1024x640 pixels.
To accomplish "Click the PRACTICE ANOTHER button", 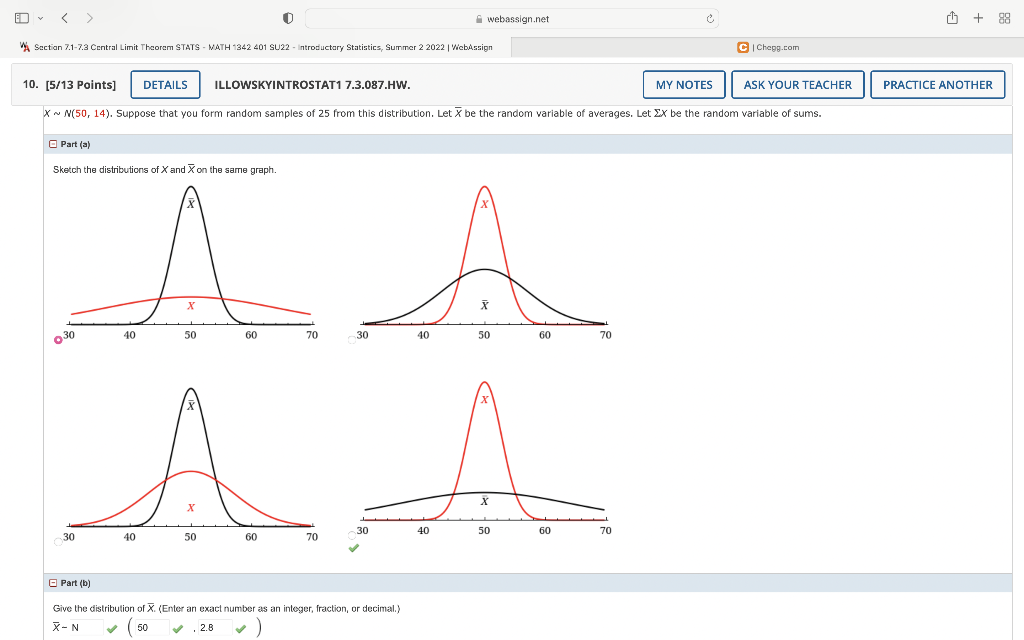I will [937, 84].
